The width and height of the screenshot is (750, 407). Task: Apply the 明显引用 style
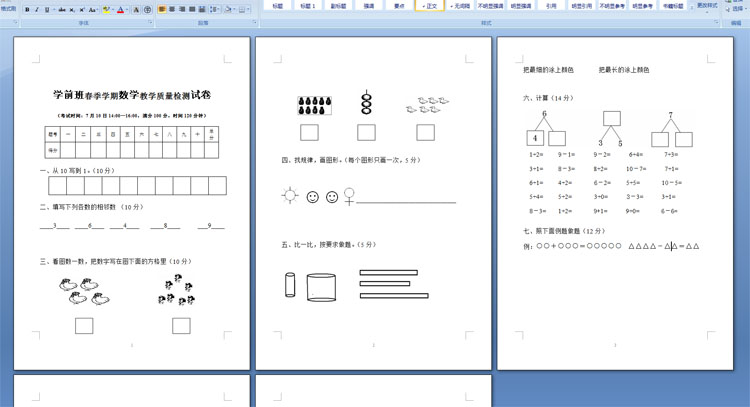point(582,6)
